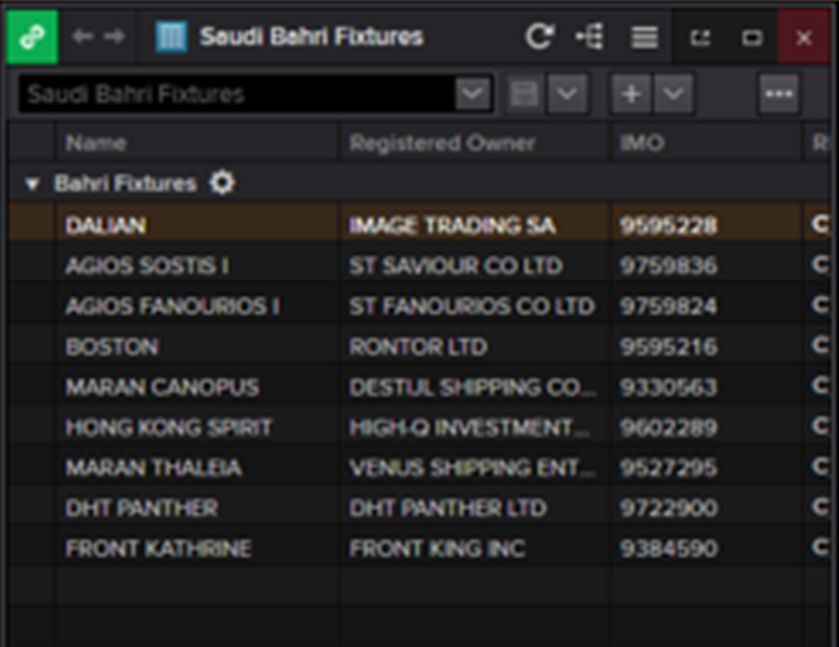Maximize the fixtures panel
This screenshot has height=647, width=839.
click(x=752, y=38)
